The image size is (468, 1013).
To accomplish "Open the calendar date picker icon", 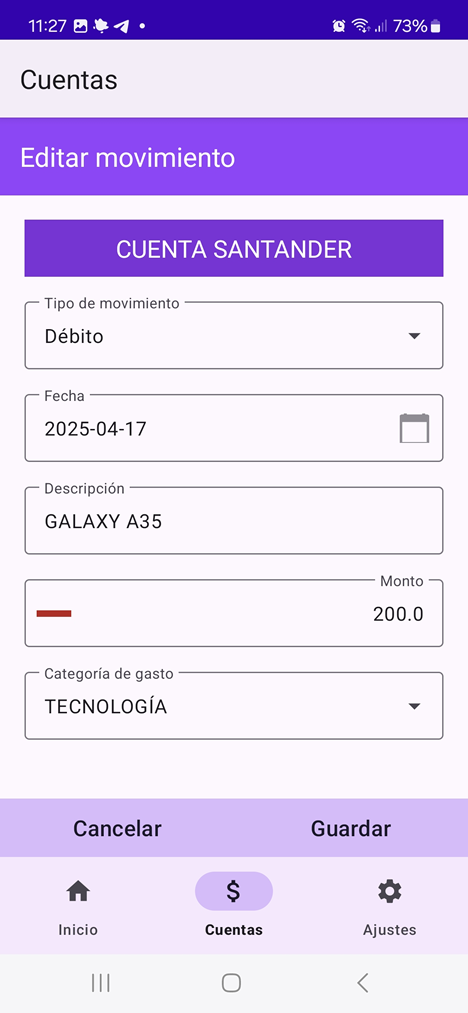I will pos(414,428).
